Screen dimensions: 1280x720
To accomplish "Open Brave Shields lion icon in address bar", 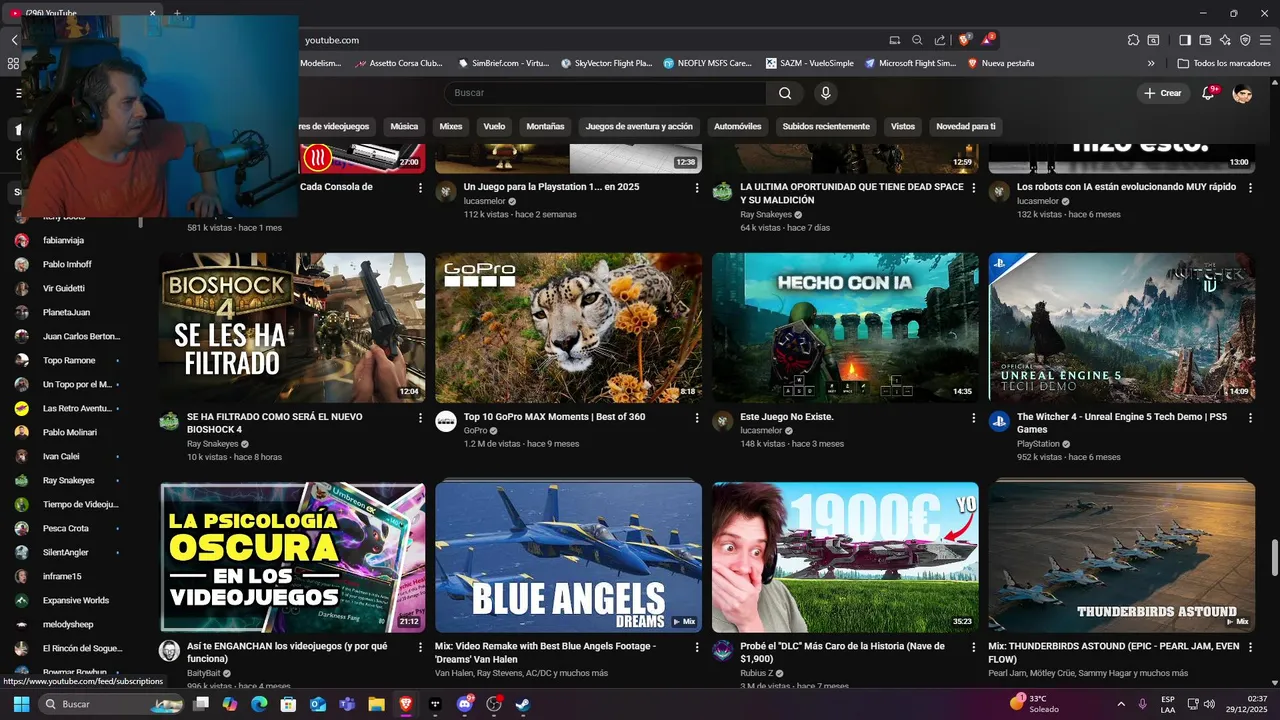I will click(964, 40).
